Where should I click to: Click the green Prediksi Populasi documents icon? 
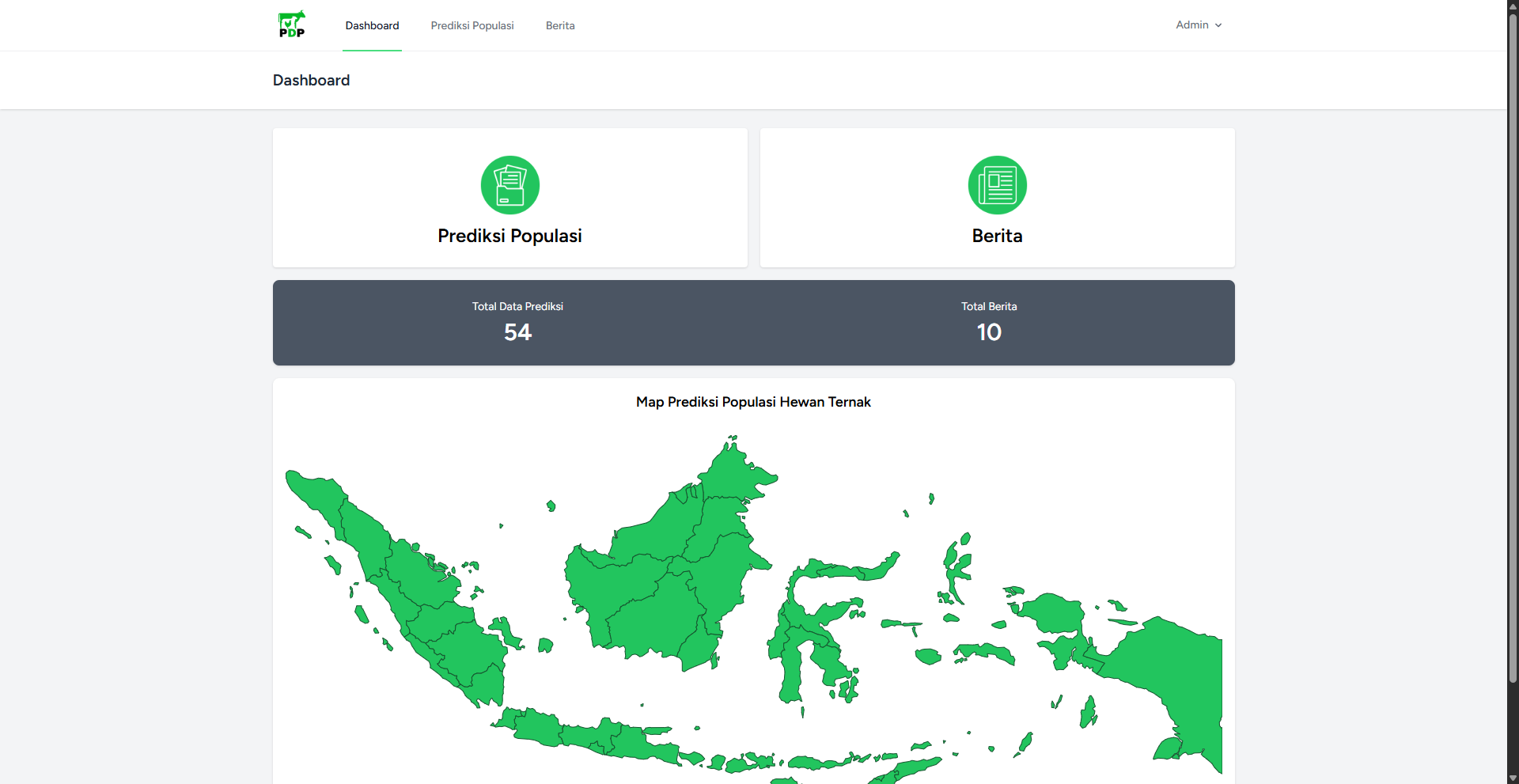pyautogui.click(x=510, y=185)
